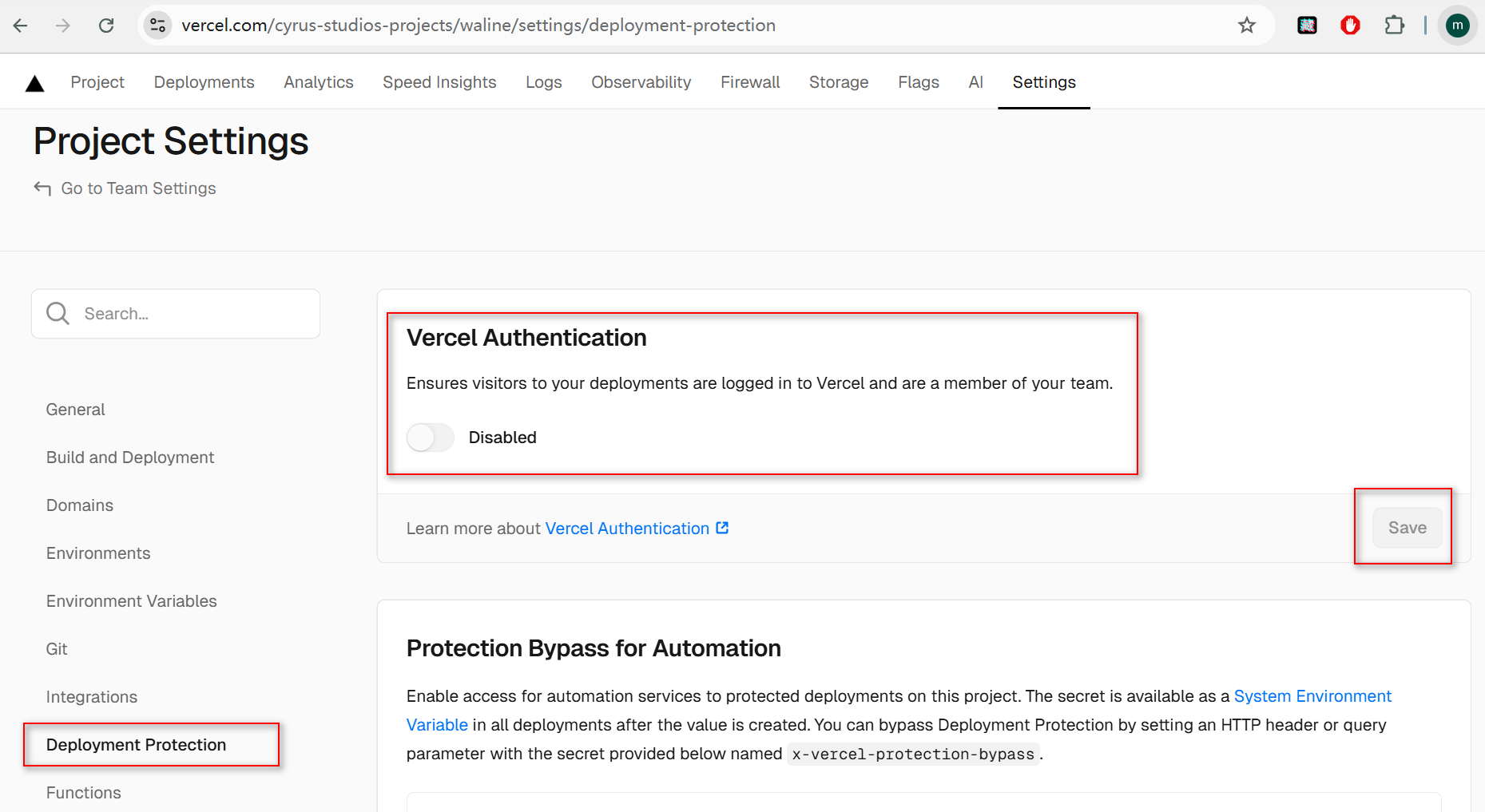Open Functions settings in sidebar
The image size is (1485, 812).
click(x=84, y=793)
